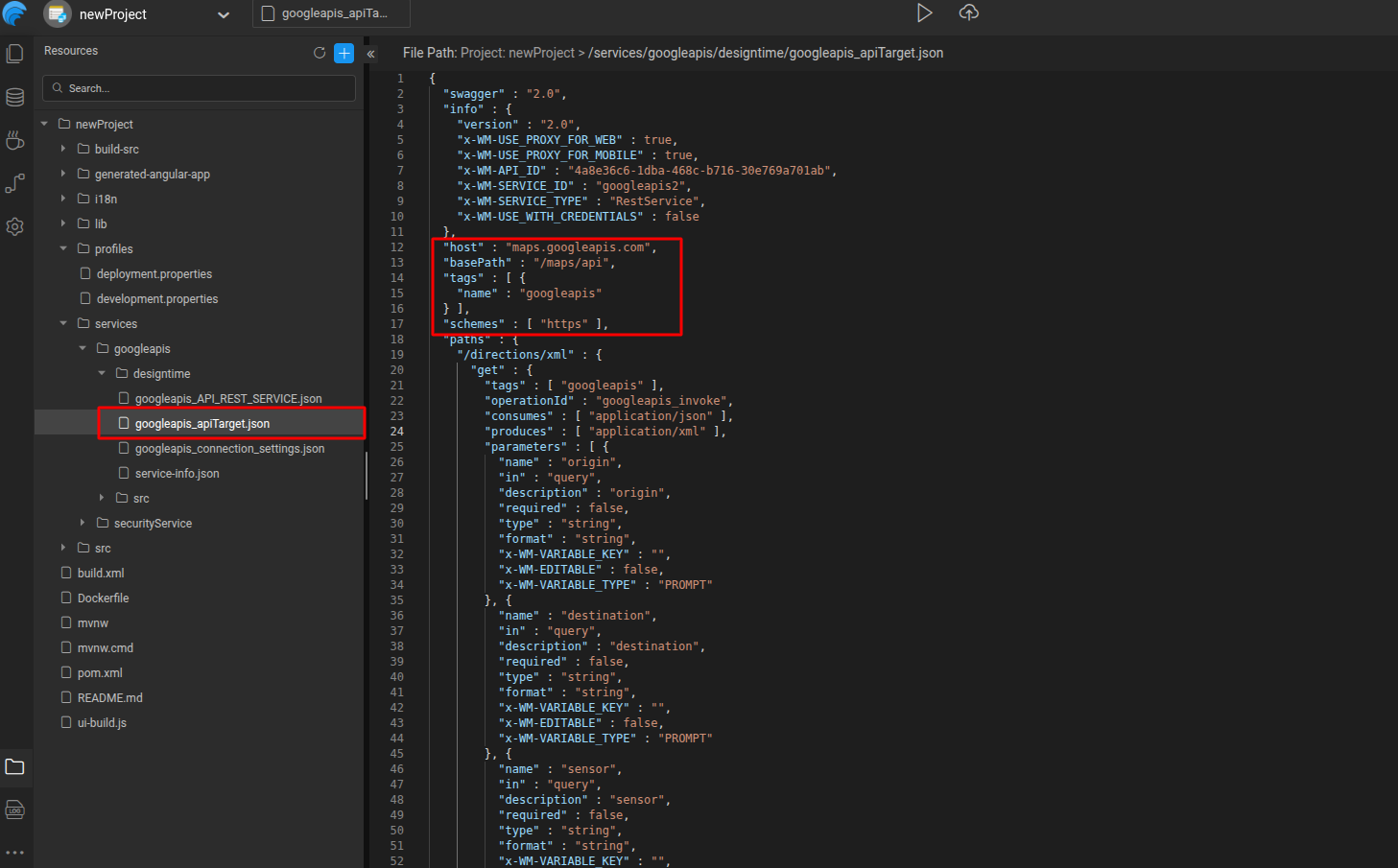This screenshot has width=1398, height=868.
Task: Open the Java services cup icon
Action: pos(15,141)
